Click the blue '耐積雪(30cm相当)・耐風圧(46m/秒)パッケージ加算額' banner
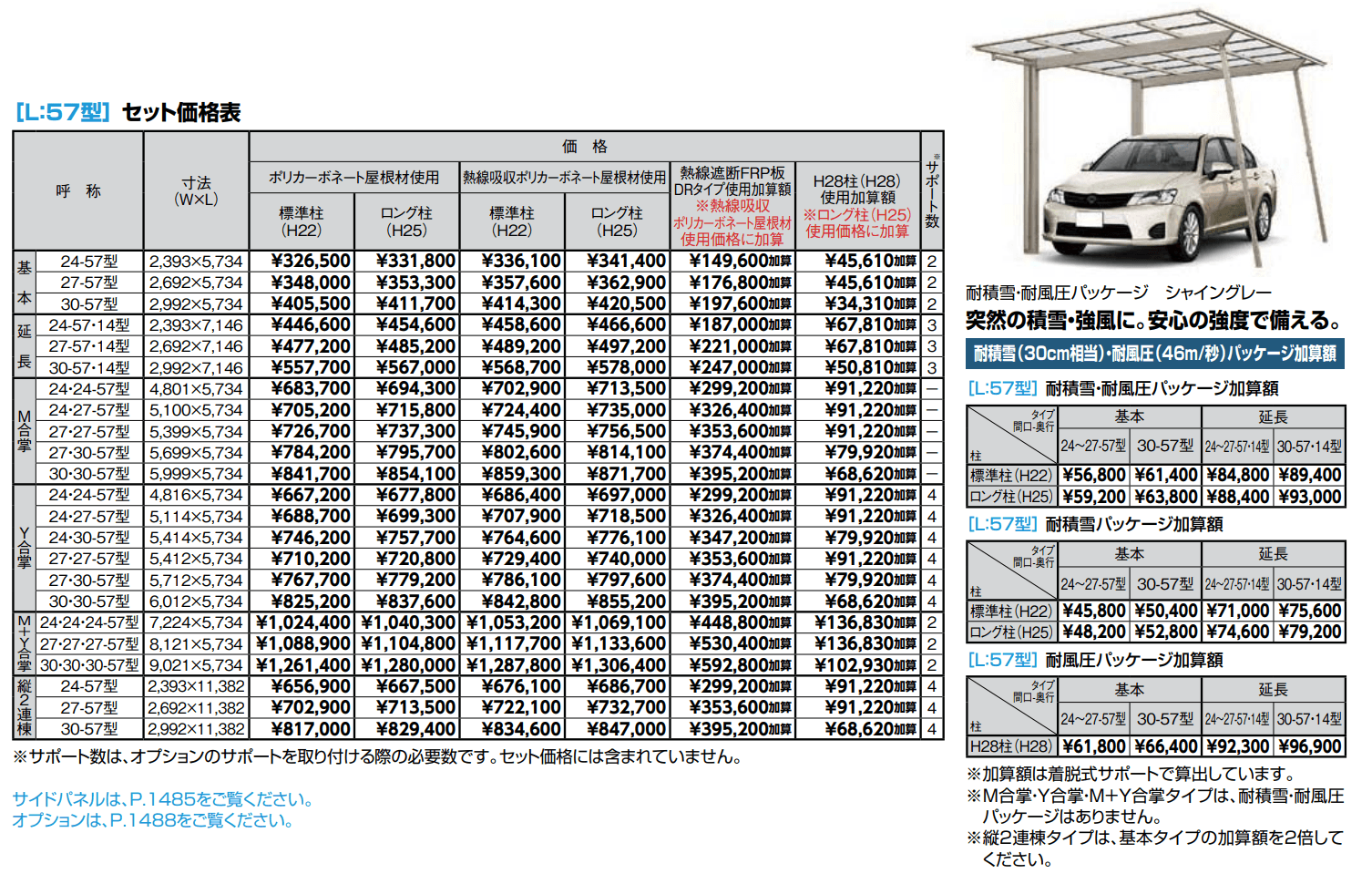Viewport: 1372px width, 884px height. coord(1154,354)
